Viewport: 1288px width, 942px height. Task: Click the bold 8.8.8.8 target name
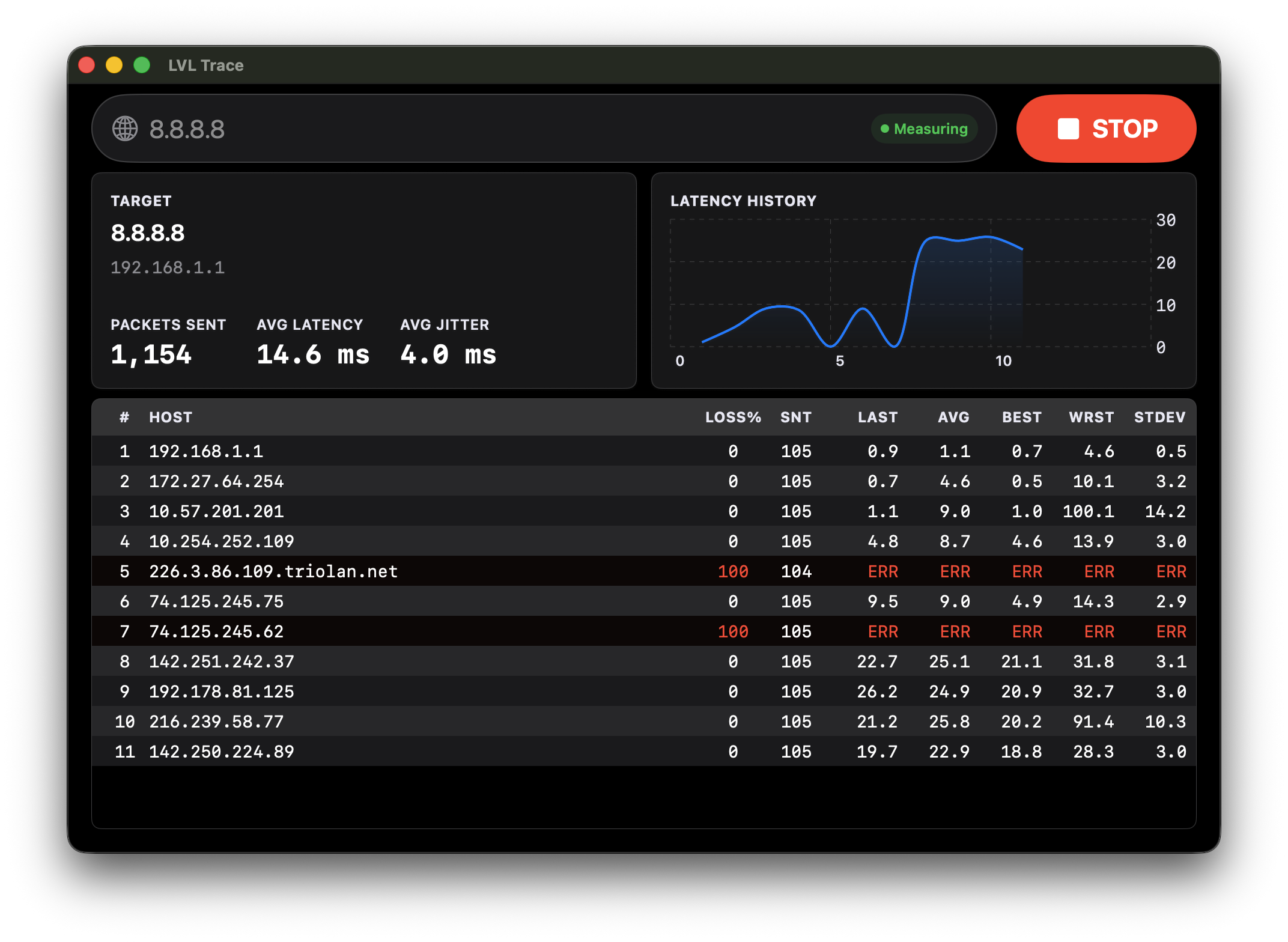pyautogui.click(x=148, y=233)
